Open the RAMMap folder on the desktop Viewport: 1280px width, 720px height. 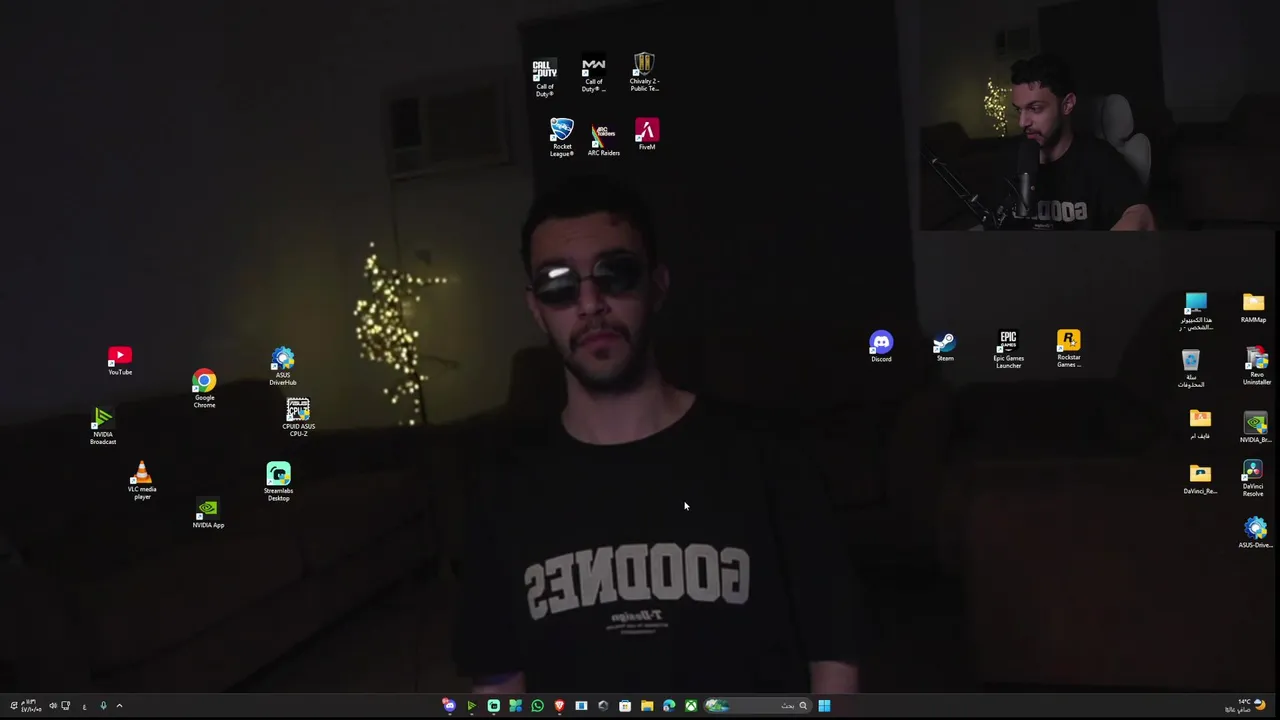[x=1253, y=309]
